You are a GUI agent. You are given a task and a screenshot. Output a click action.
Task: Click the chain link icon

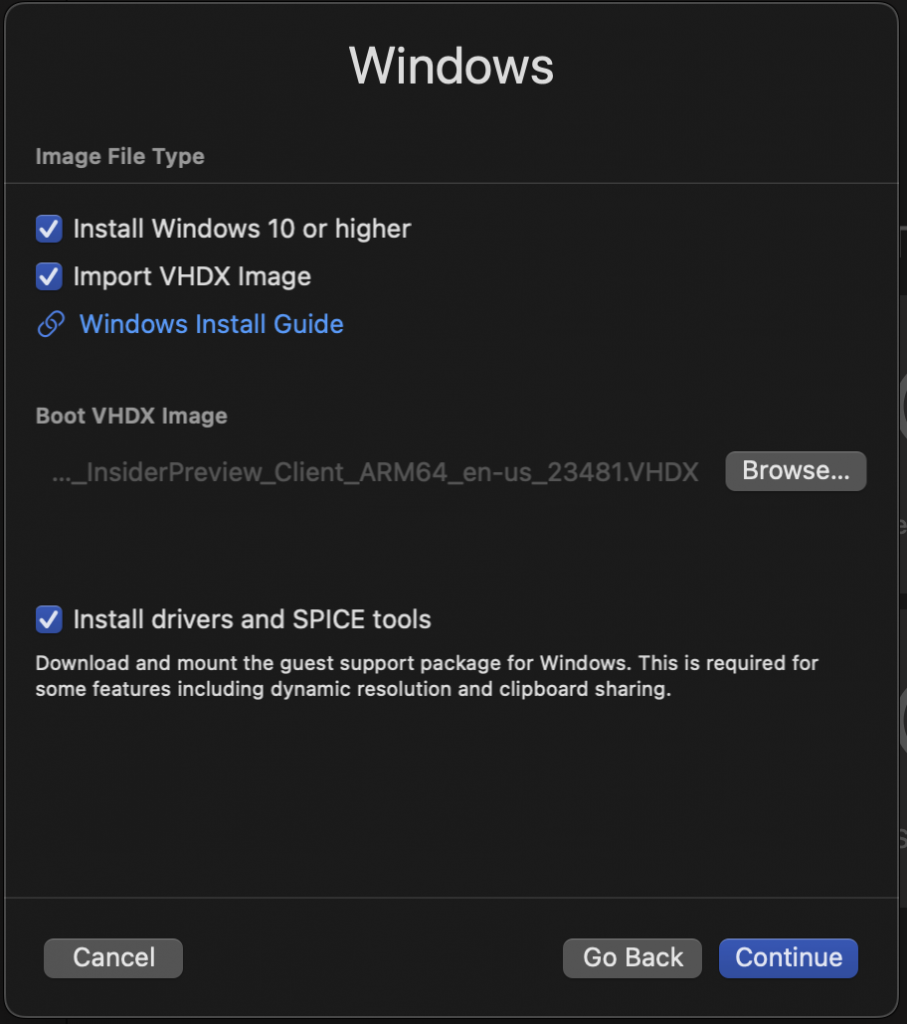50,325
